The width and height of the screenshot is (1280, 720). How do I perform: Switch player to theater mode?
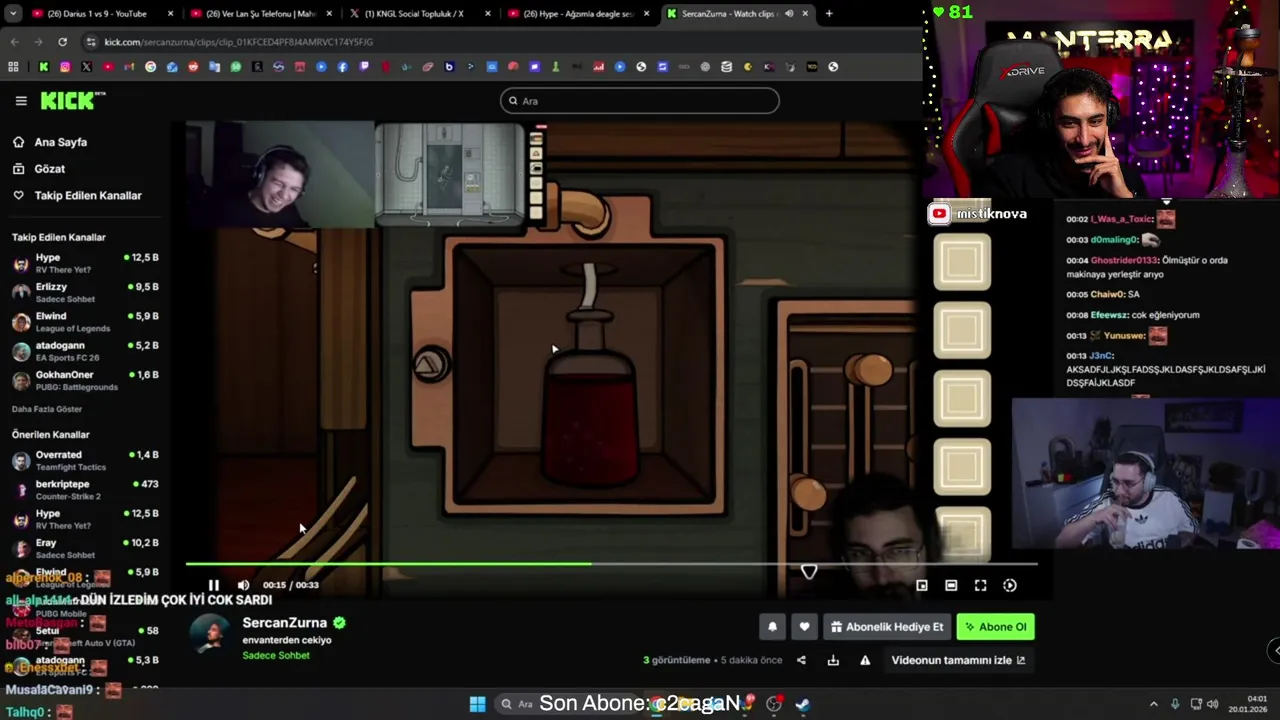coord(951,585)
